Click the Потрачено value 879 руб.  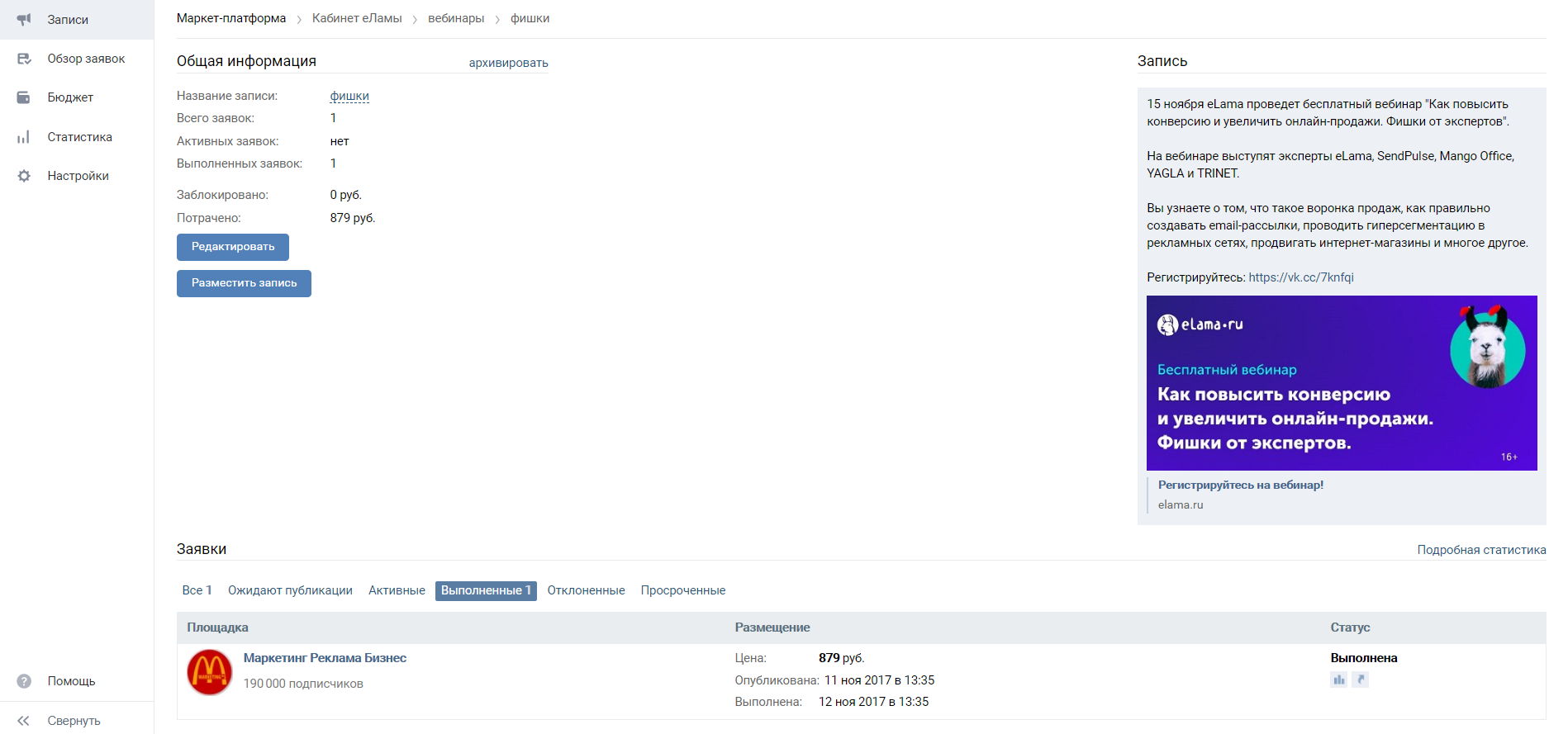(353, 218)
